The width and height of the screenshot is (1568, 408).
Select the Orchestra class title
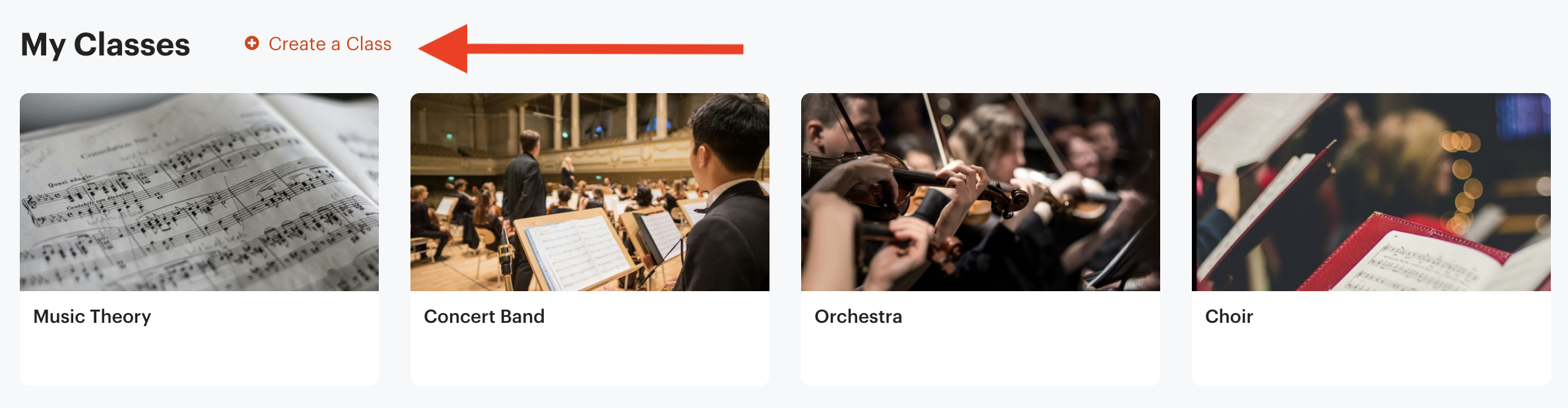point(858,316)
